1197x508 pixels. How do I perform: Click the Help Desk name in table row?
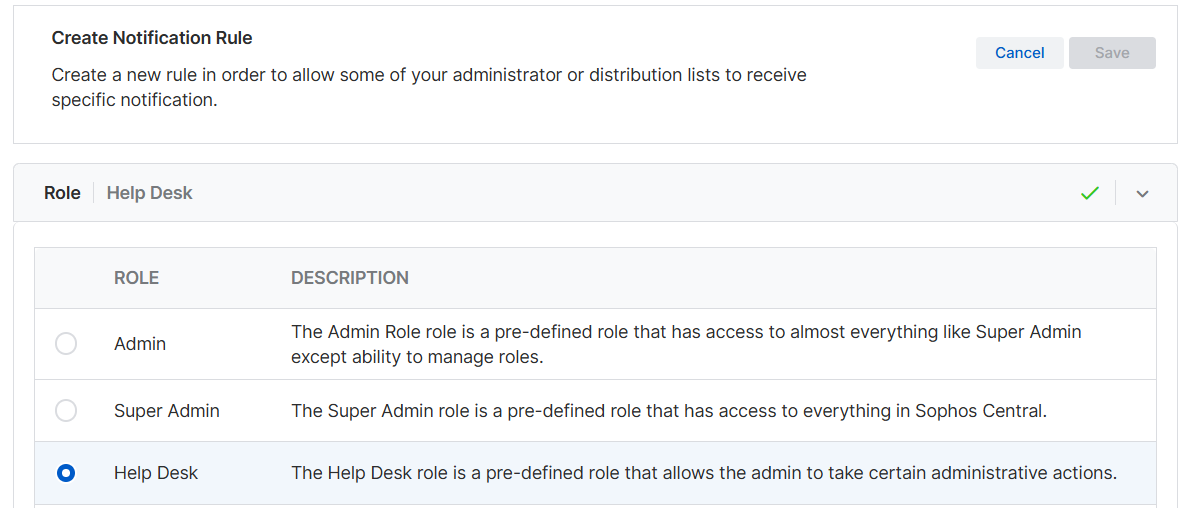(156, 473)
